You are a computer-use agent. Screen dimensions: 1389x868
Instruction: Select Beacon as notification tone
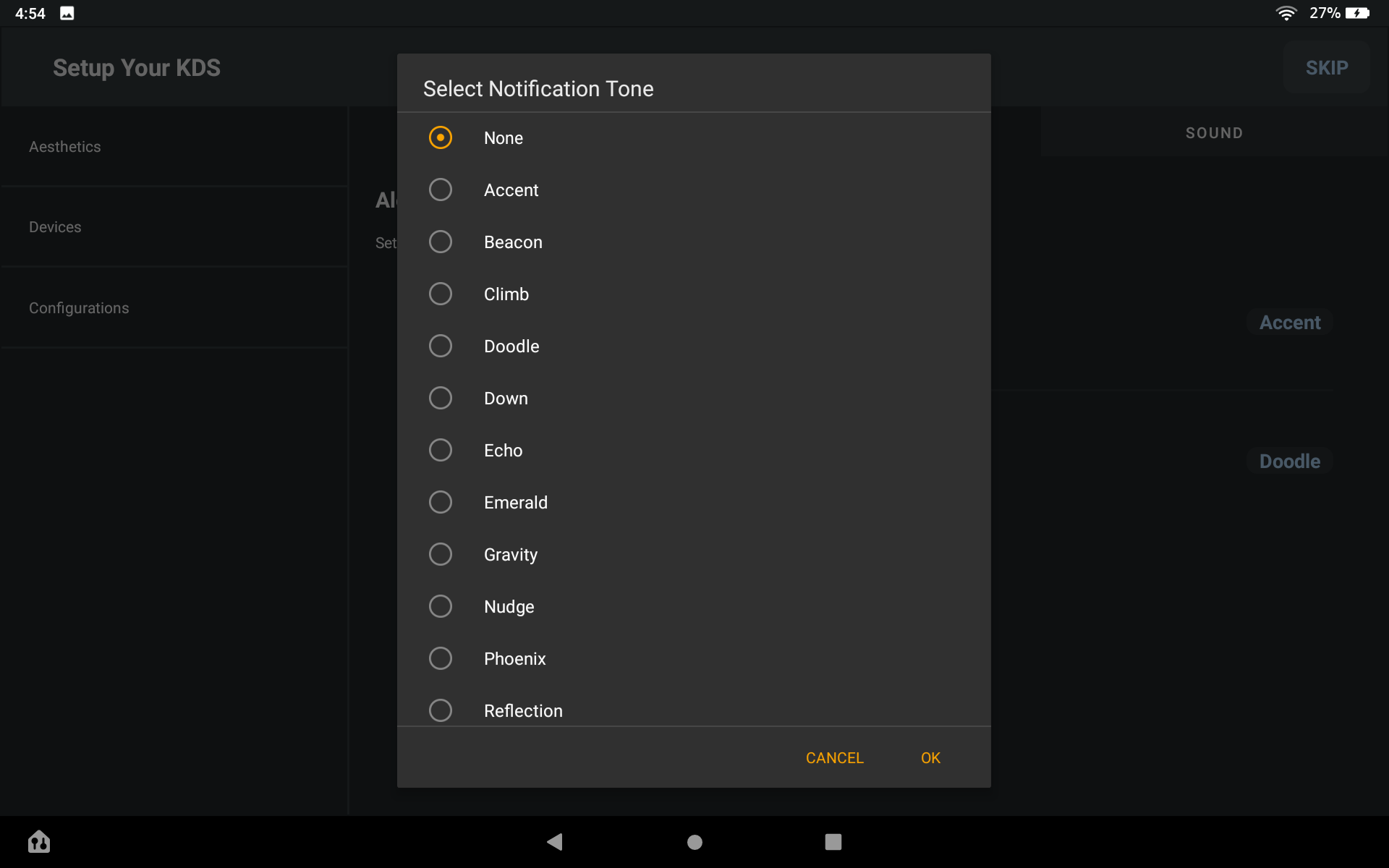440,242
